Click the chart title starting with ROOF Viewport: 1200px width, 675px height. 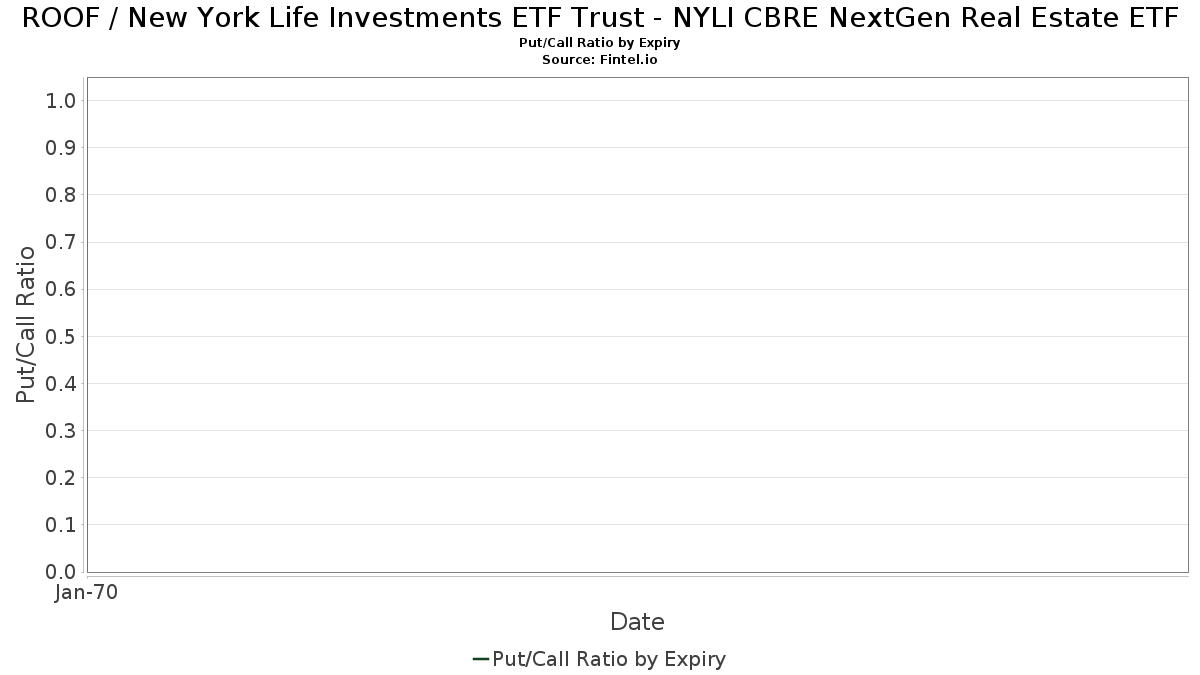pyautogui.click(x=600, y=18)
